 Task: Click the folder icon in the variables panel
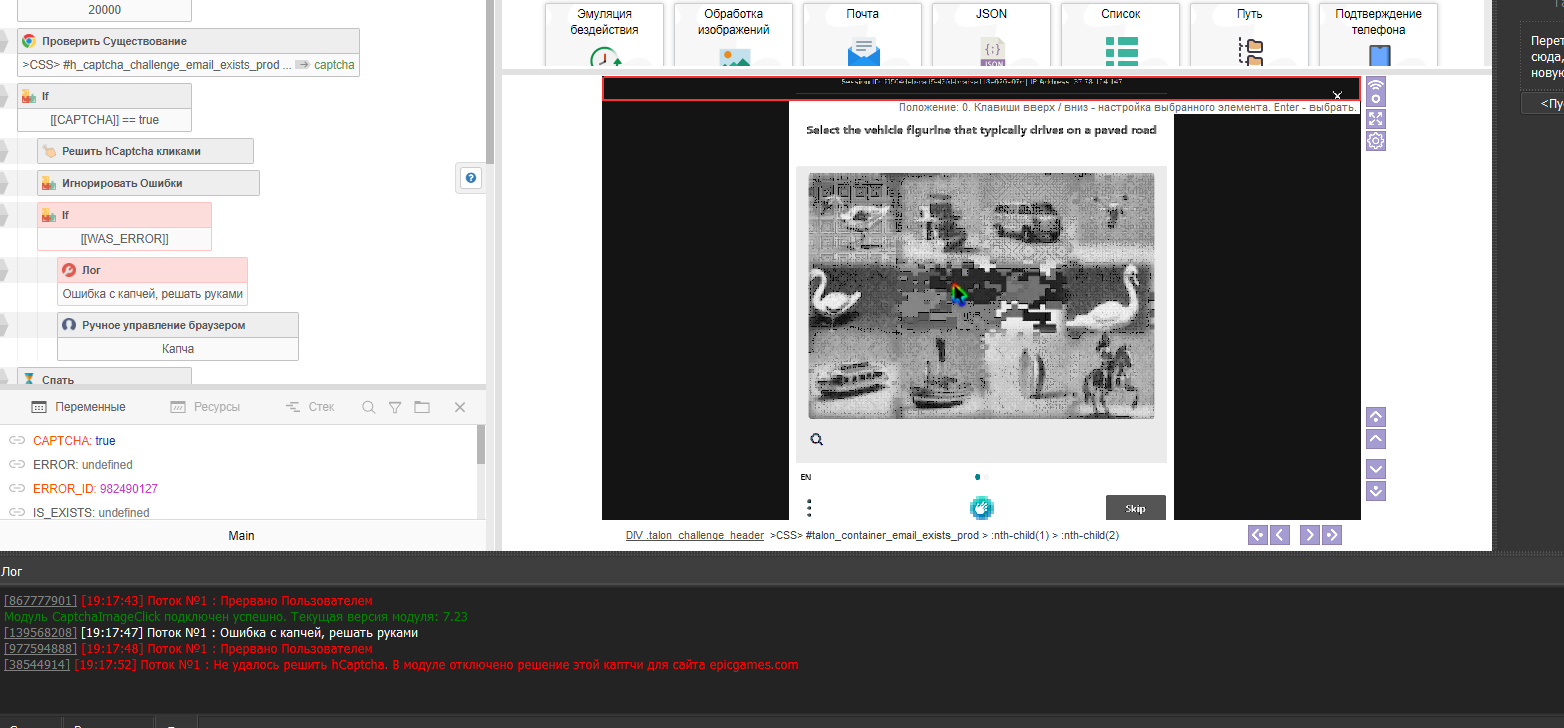(422, 407)
